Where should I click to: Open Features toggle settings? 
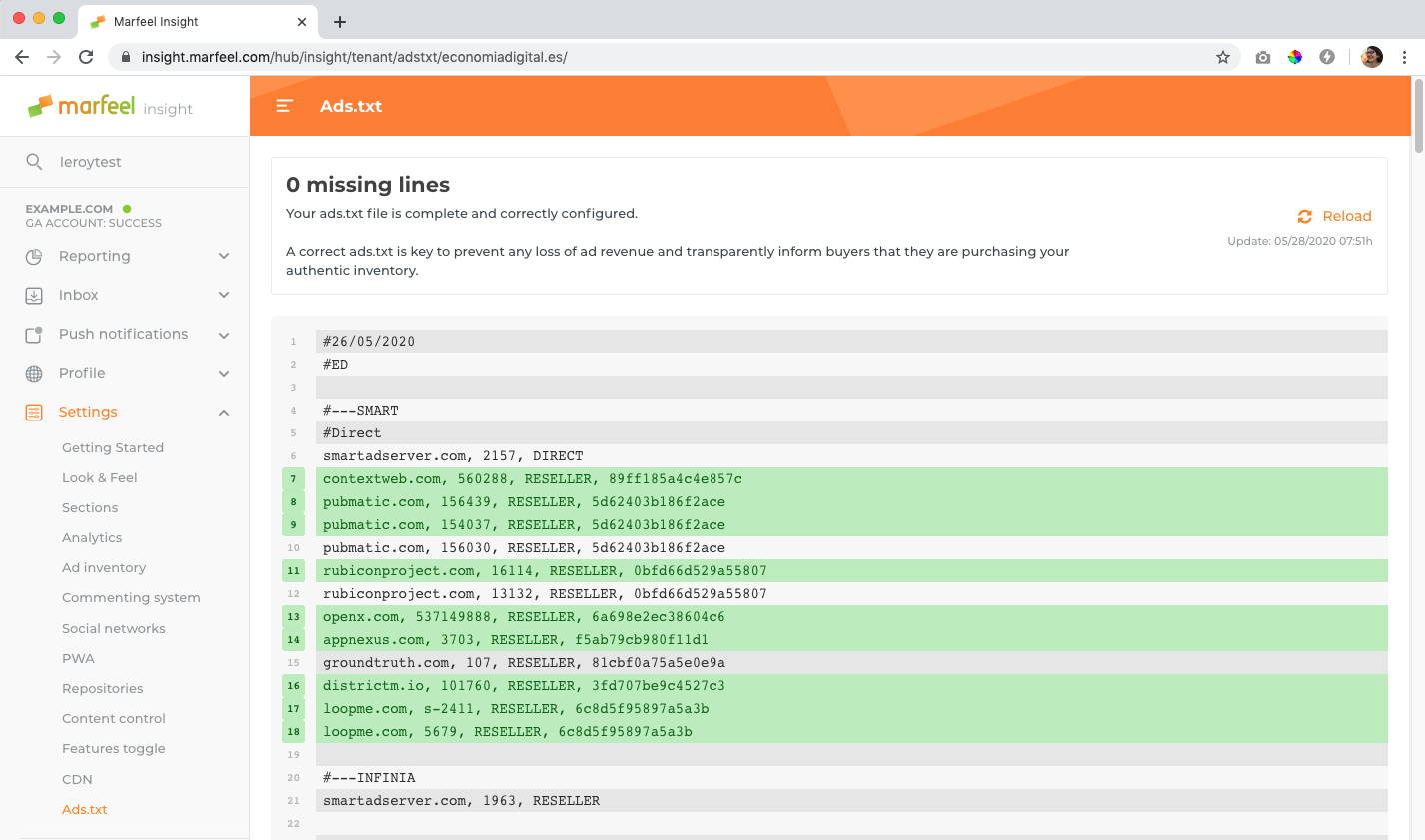tap(114, 749)
